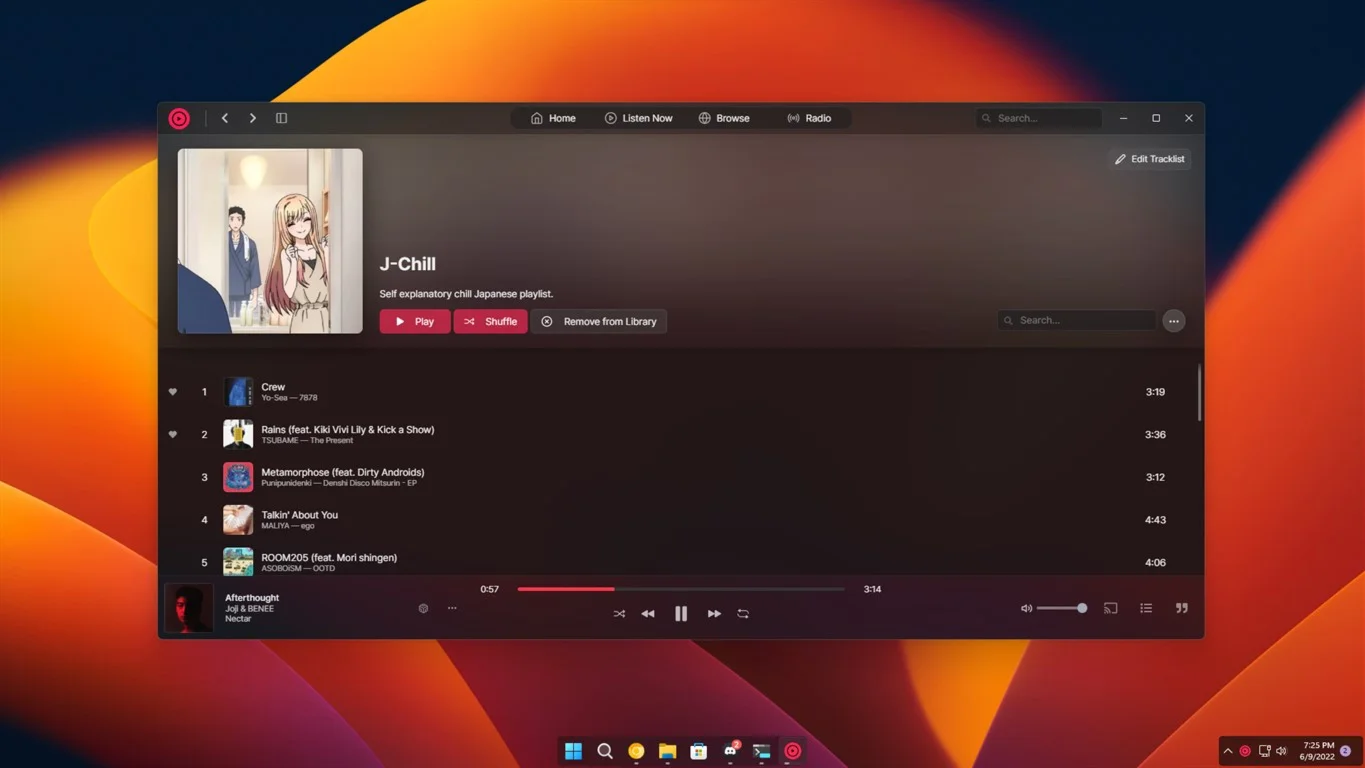The height and width of the screenshot is (768, 1365).
Task: Skip to previous track
Action: point(648,614)
